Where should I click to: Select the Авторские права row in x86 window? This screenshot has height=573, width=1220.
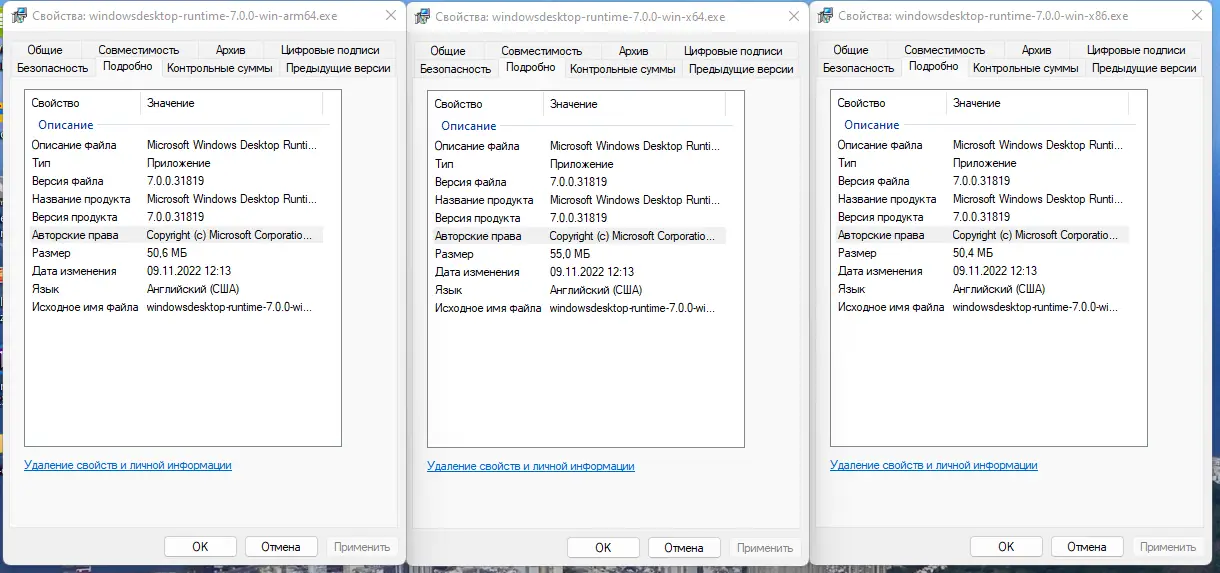point(980,235)
